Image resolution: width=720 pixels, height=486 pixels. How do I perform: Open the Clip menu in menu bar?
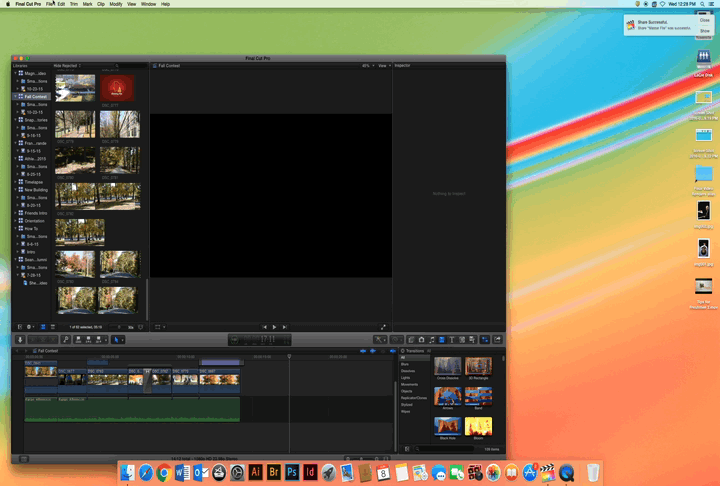click(x=101, y=4)
